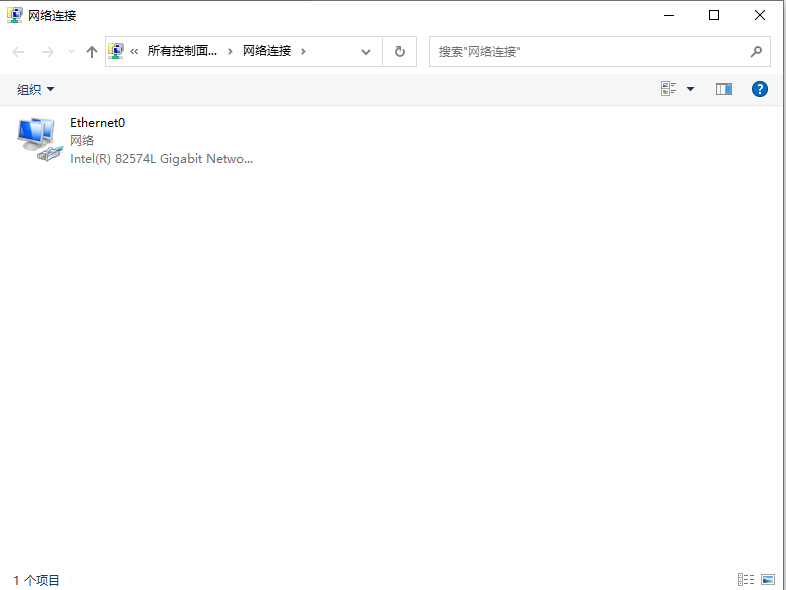Switch to large icons view in status bar
Viewport: 786px width, 590px height.
(x=767, y=579)
